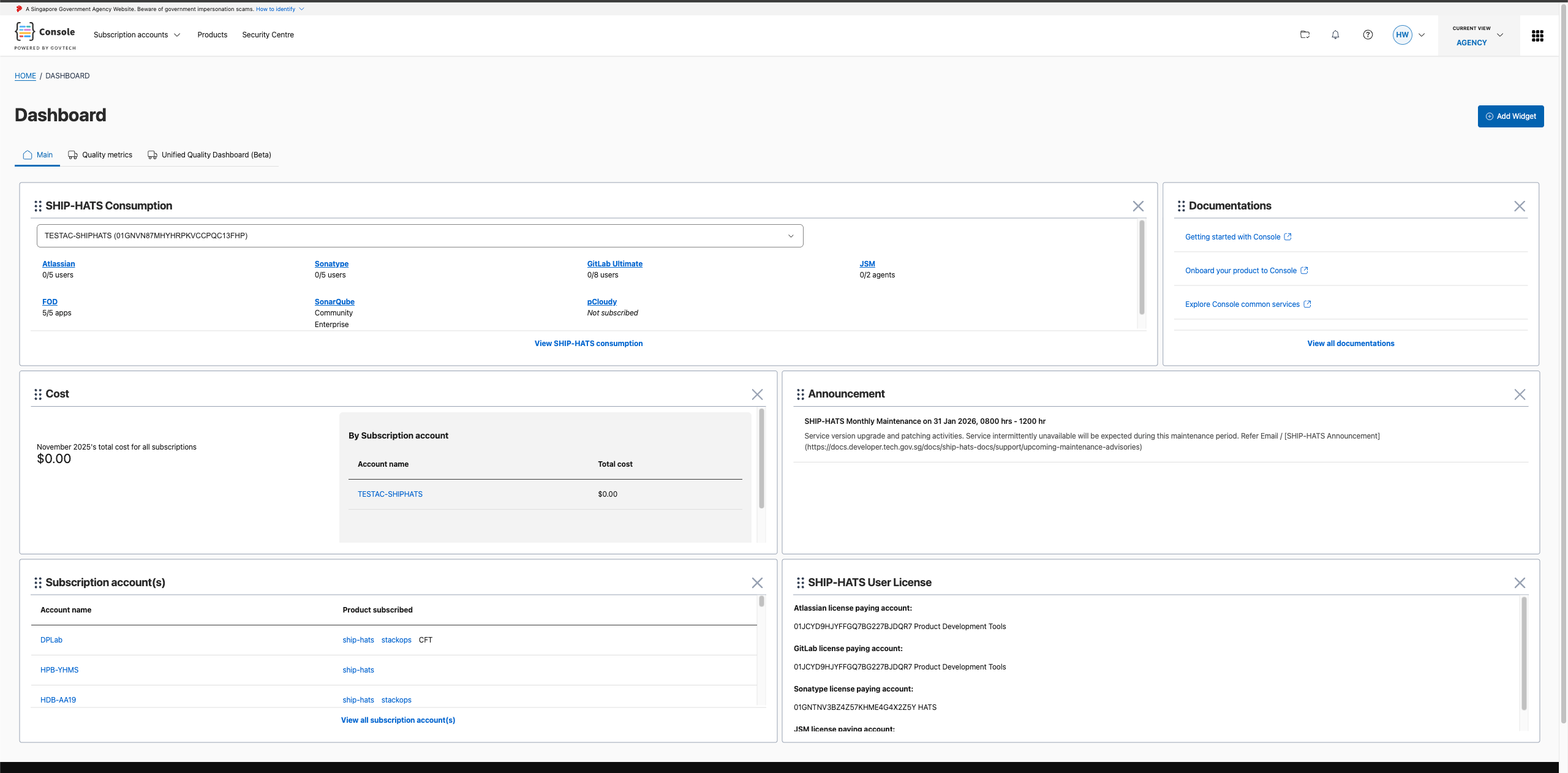Open the DPLab subscription account
The width and height of the screenshot is (1568, 773).
coord(51,640)
